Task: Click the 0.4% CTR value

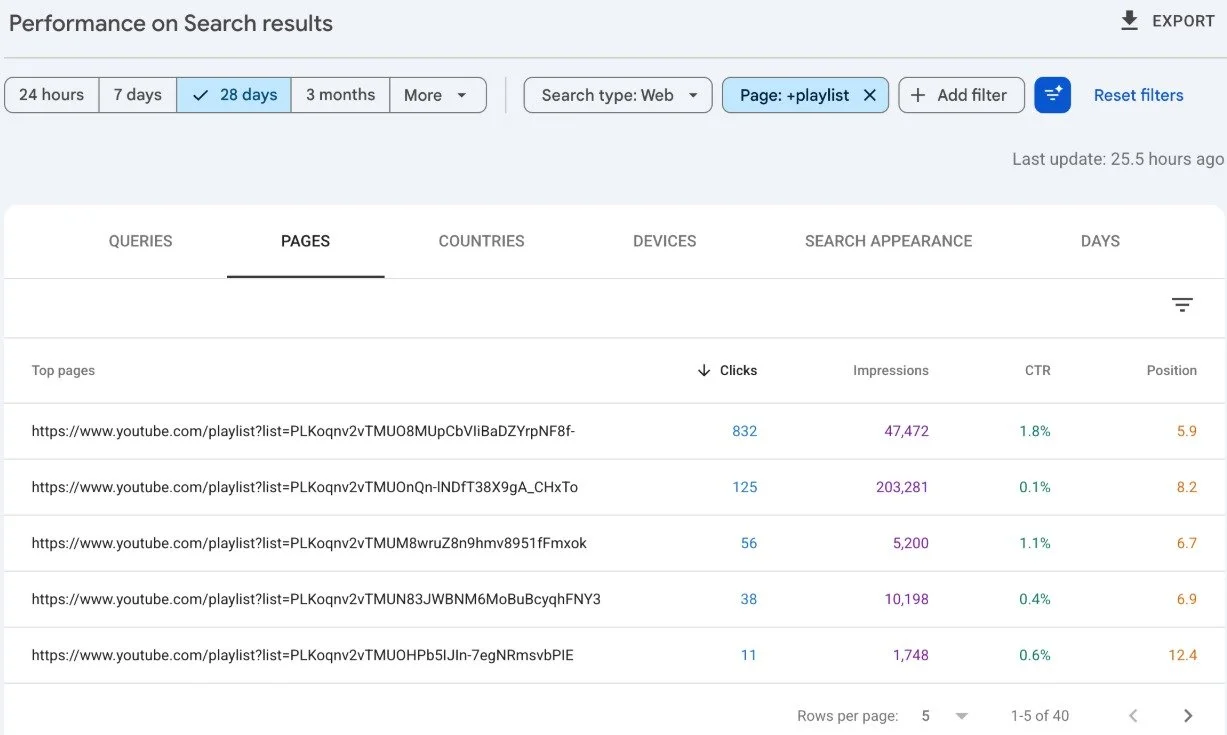Action: click(x=1035, y=599)
